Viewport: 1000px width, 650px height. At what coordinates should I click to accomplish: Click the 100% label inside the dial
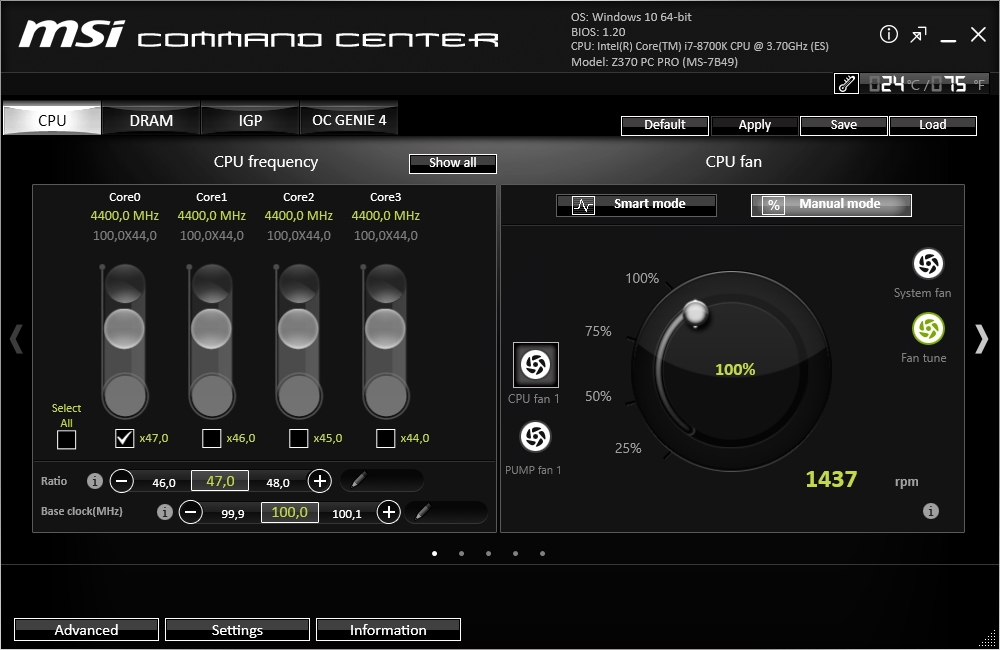(x=735, y=369)
